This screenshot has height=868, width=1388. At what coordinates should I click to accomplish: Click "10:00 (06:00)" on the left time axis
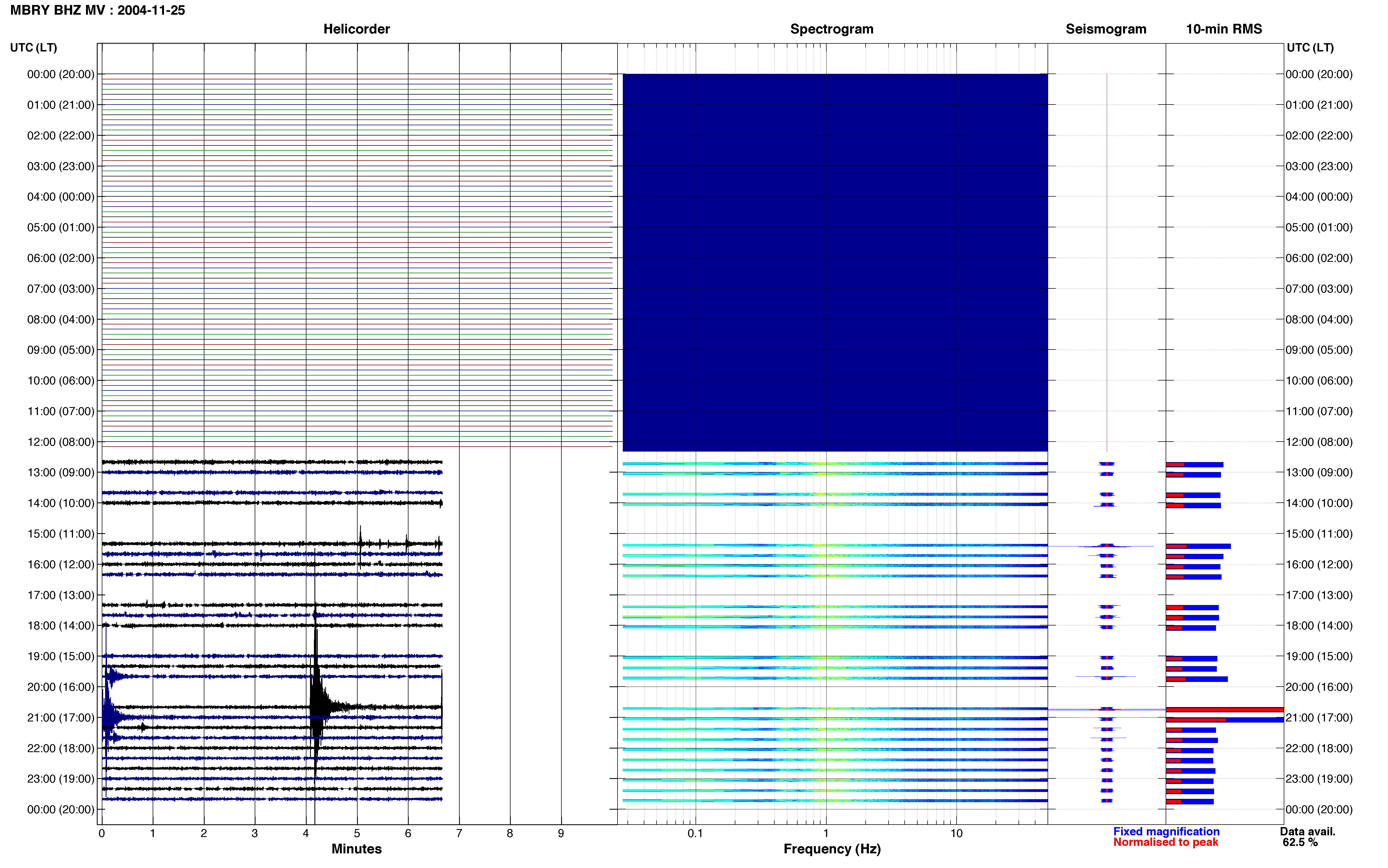pyautogui.click(x=61, y=380)
